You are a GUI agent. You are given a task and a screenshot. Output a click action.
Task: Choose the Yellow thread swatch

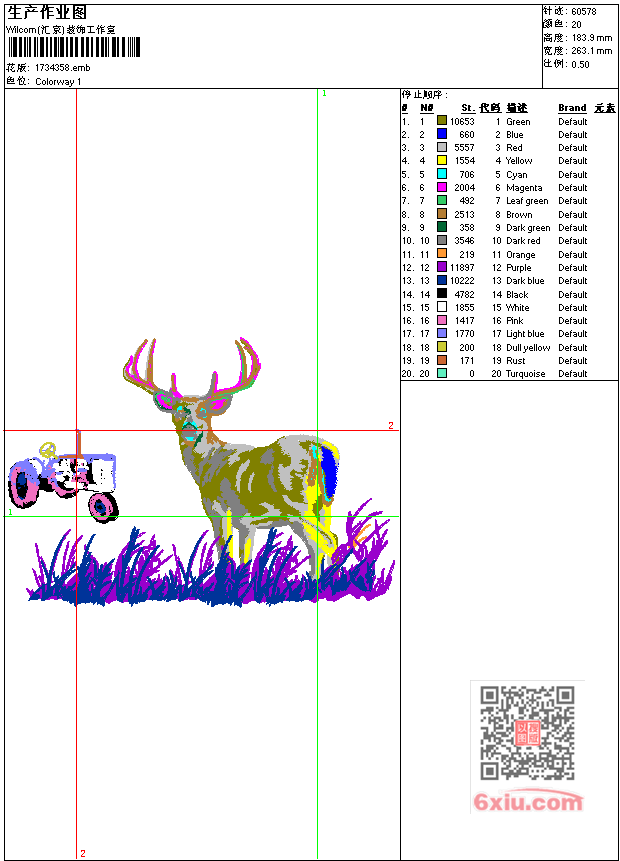tap(442, 160)
